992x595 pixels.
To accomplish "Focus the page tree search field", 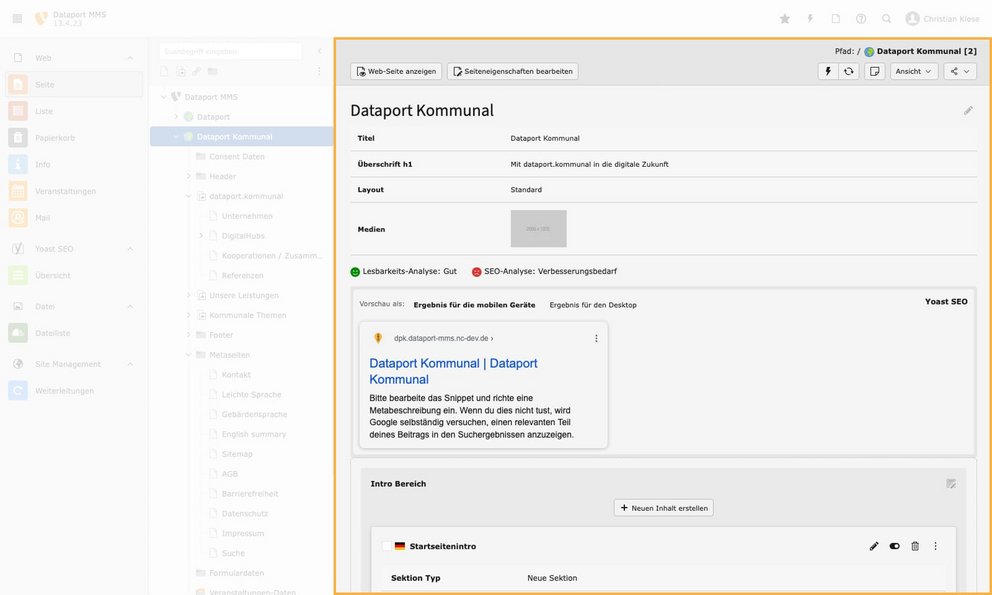I will pyautogui.click(x=230, y=50).
